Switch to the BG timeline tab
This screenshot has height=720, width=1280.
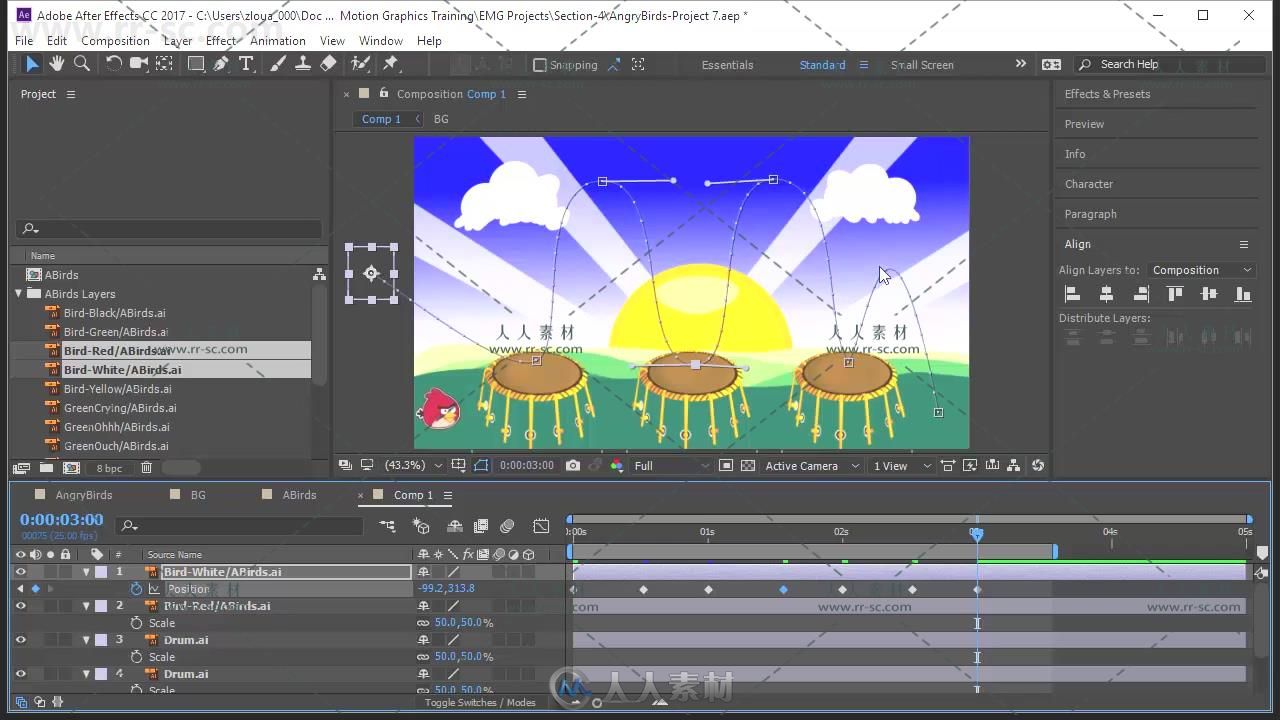click(198, 495)
